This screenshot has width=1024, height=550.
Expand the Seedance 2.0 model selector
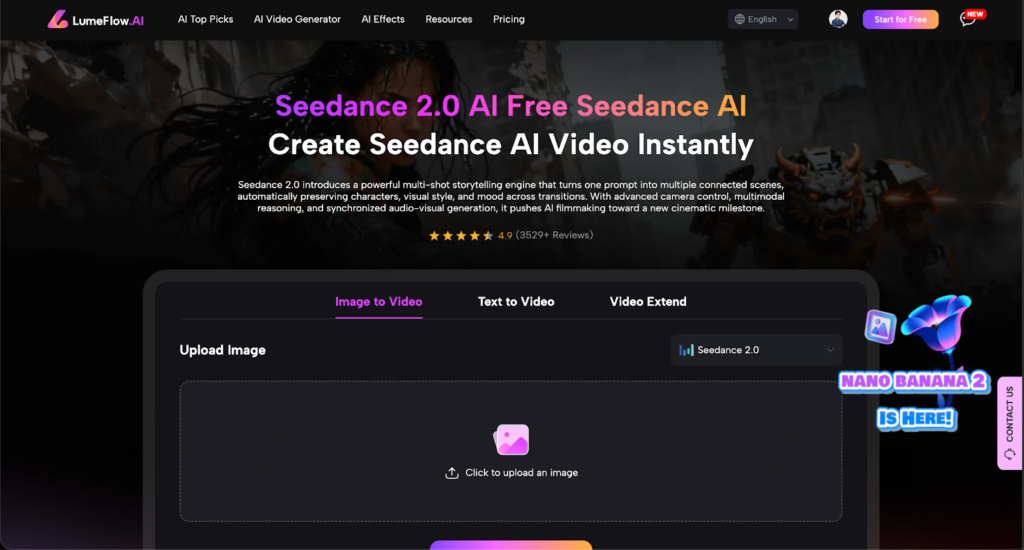pos(756,350)
